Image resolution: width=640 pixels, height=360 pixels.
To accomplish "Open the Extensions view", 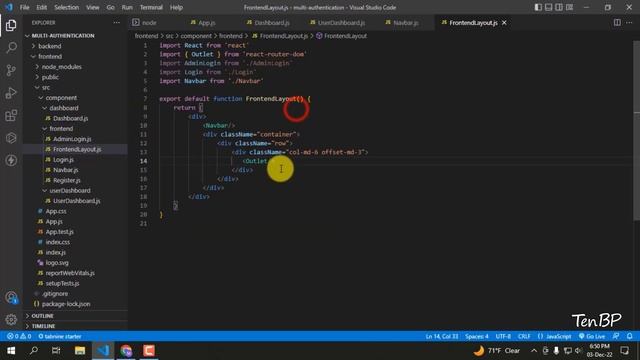I will pyautogui.click(x=11, y=115).
